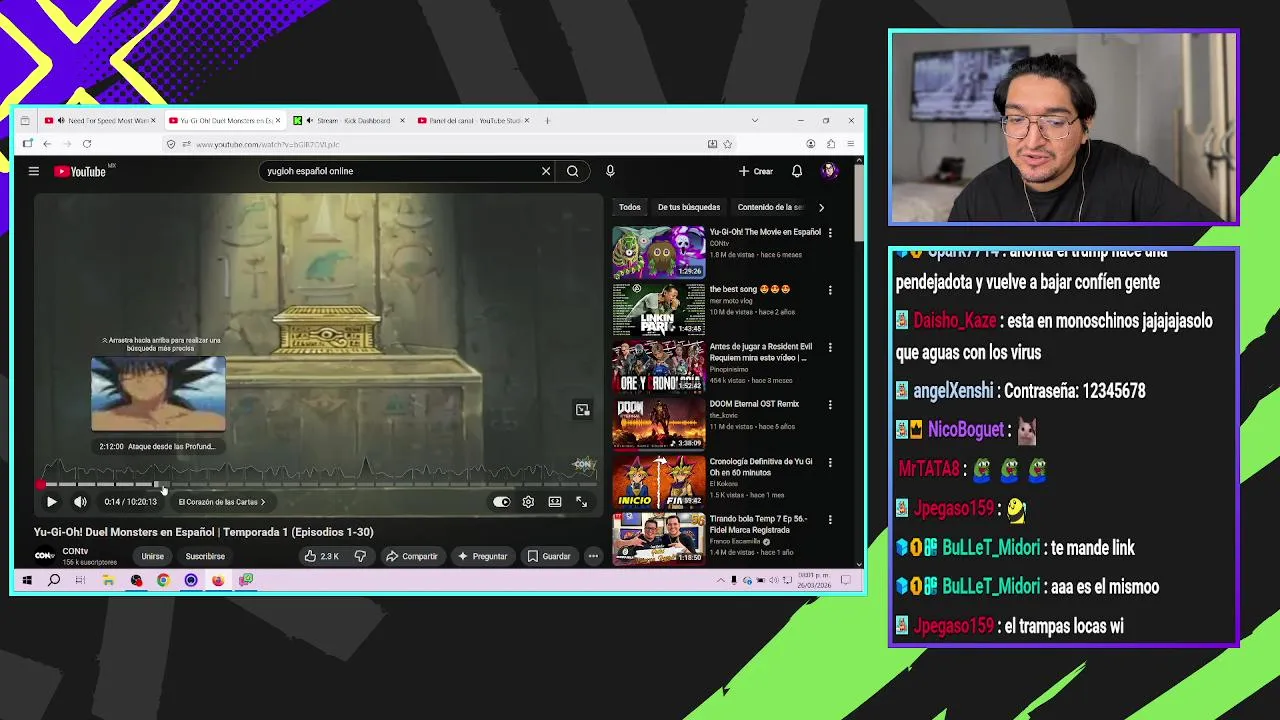
Task: Save video with Guardar
Action: click(x=549, y=556)
